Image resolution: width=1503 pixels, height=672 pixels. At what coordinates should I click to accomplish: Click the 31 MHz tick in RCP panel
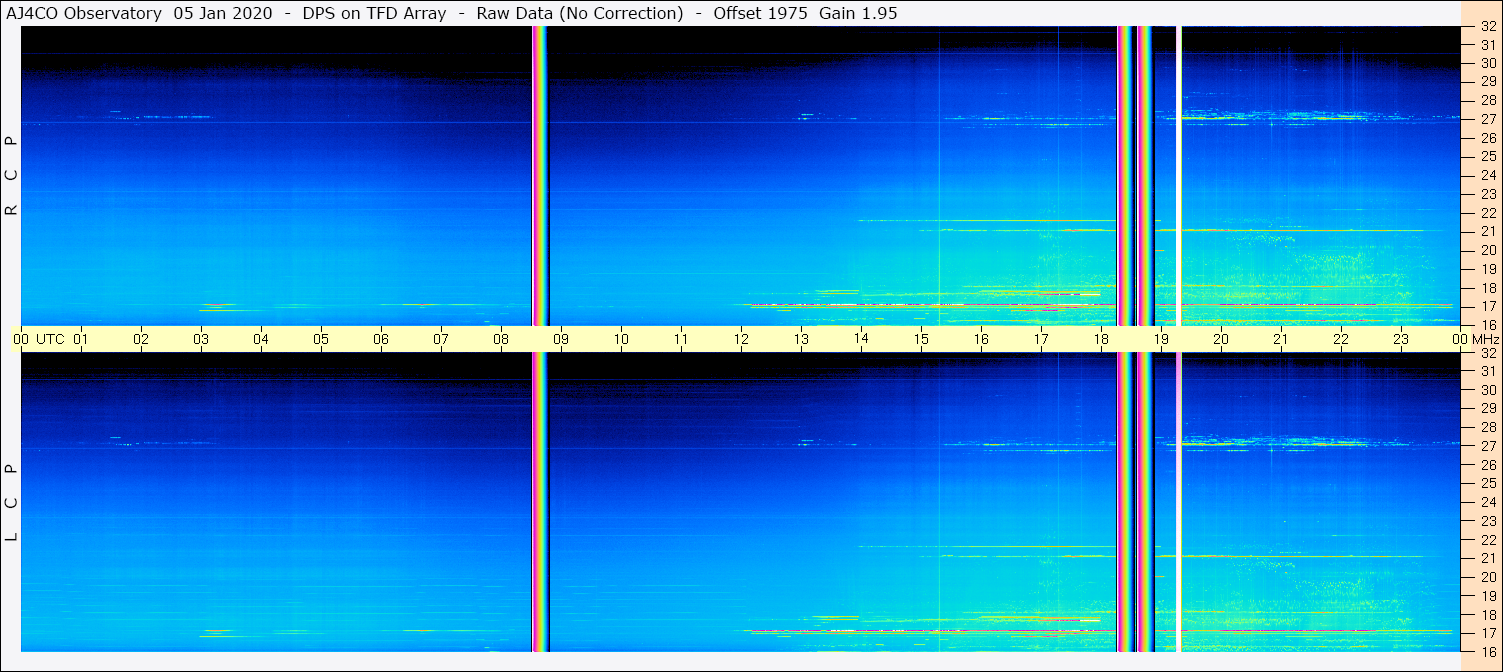point(1488,45)
